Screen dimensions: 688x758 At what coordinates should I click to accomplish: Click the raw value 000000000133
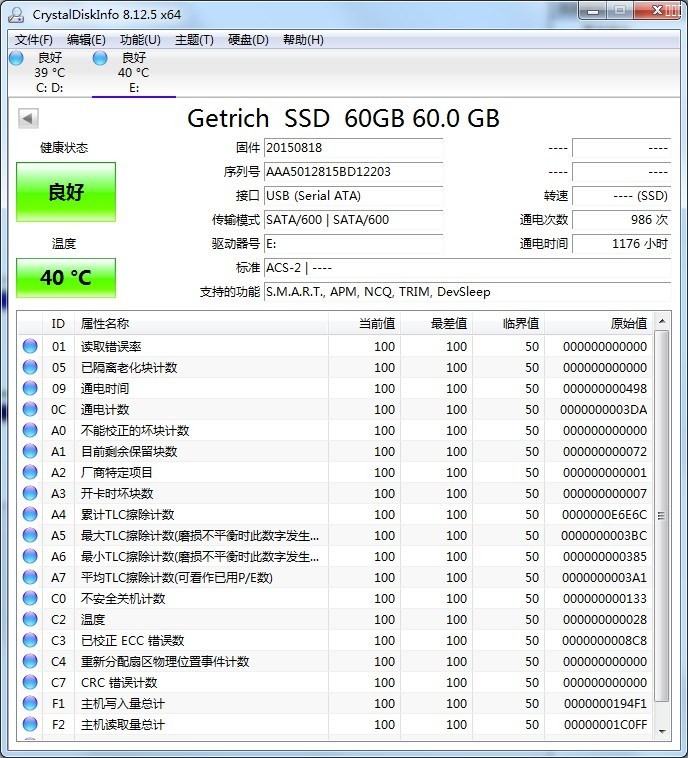click(605, 598)
